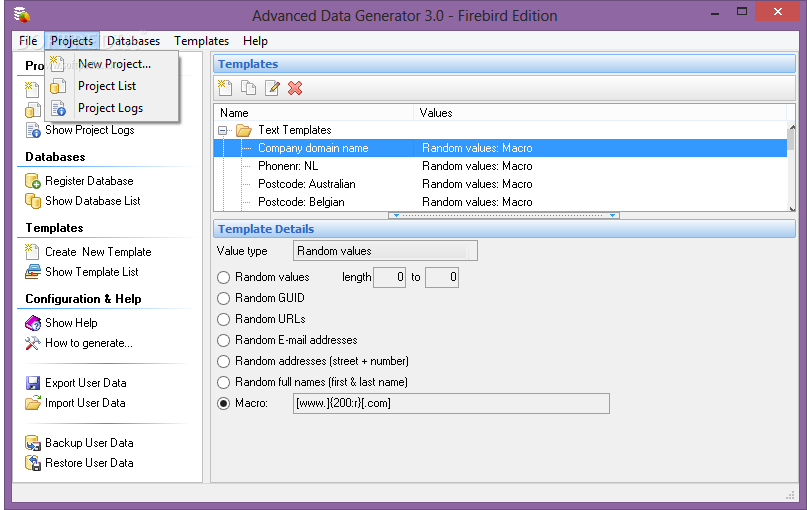
Task: Click the Restore User Data icon
Action: point(33,463)
